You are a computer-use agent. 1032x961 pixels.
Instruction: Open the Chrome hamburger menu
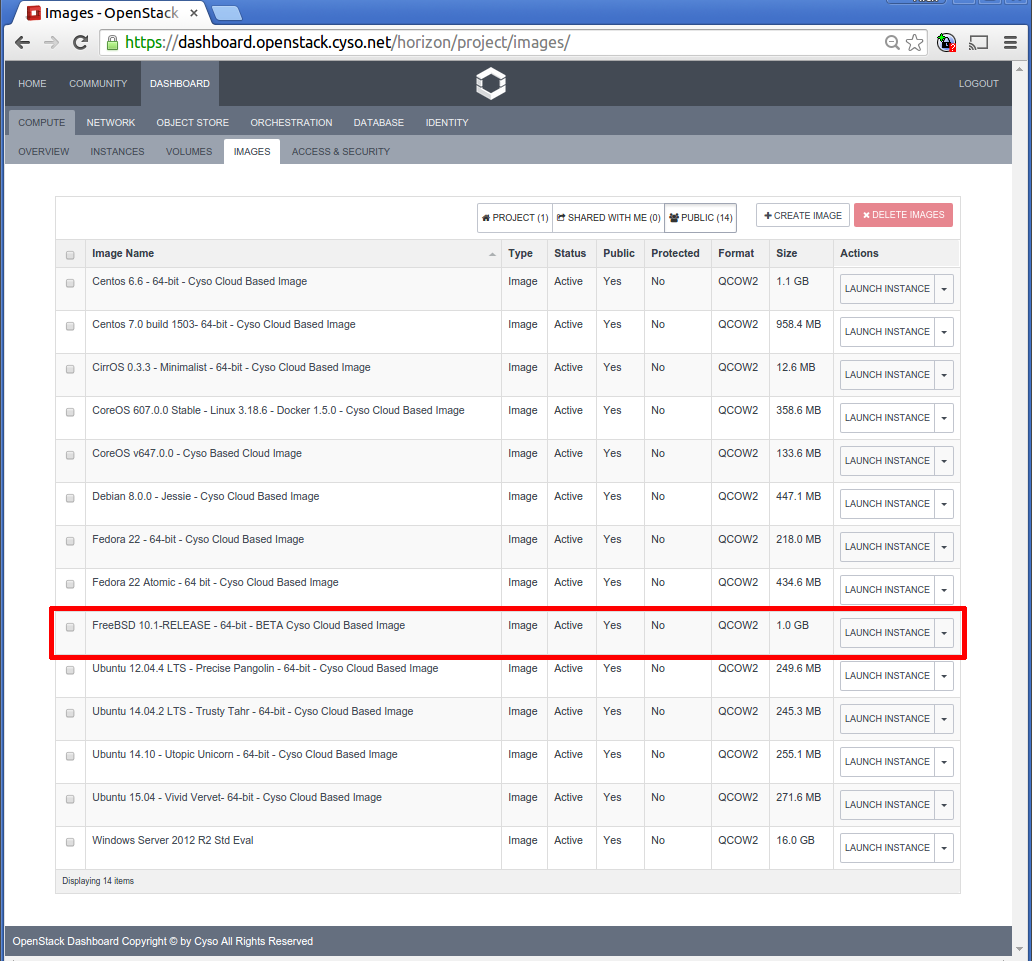tap(1010, 43)
